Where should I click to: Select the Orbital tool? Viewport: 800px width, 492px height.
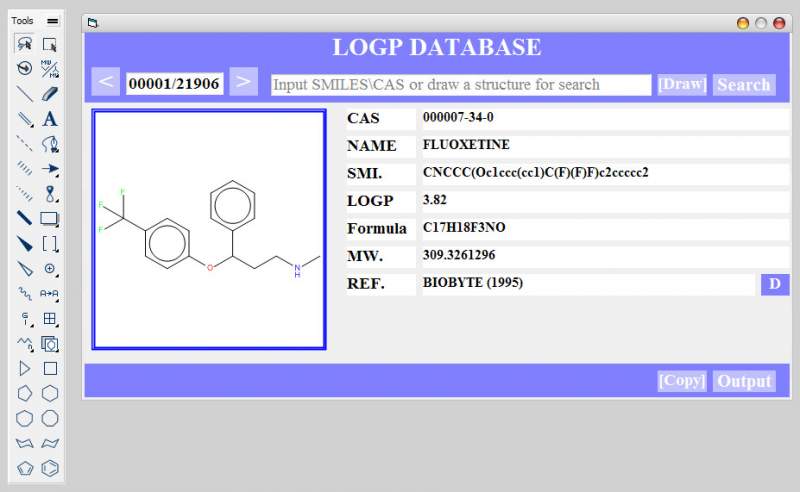(x=49, y=193)
